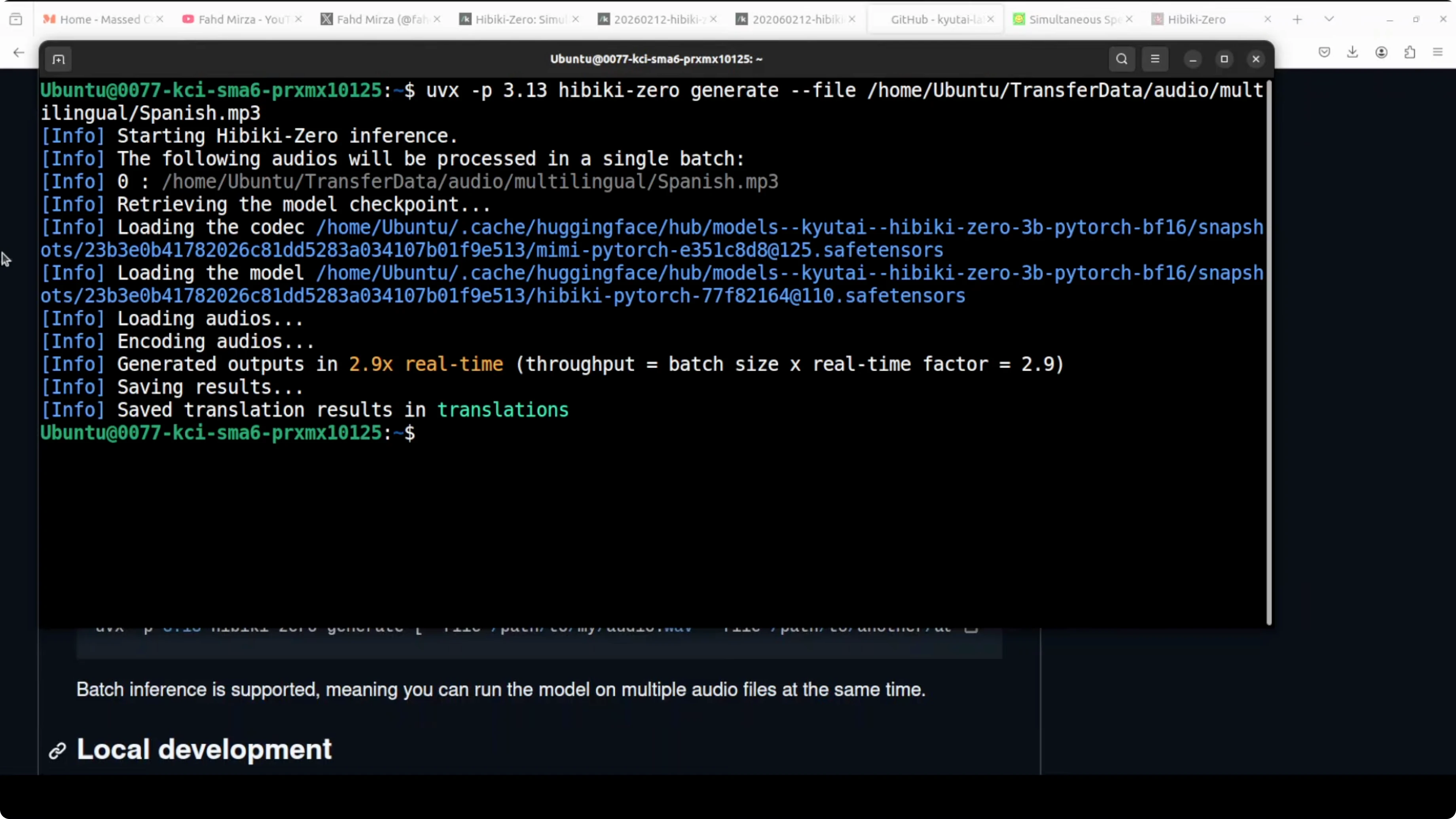Click the Local development anchor link icon
The image size is (1456, 819).
[x=57, y=751]
